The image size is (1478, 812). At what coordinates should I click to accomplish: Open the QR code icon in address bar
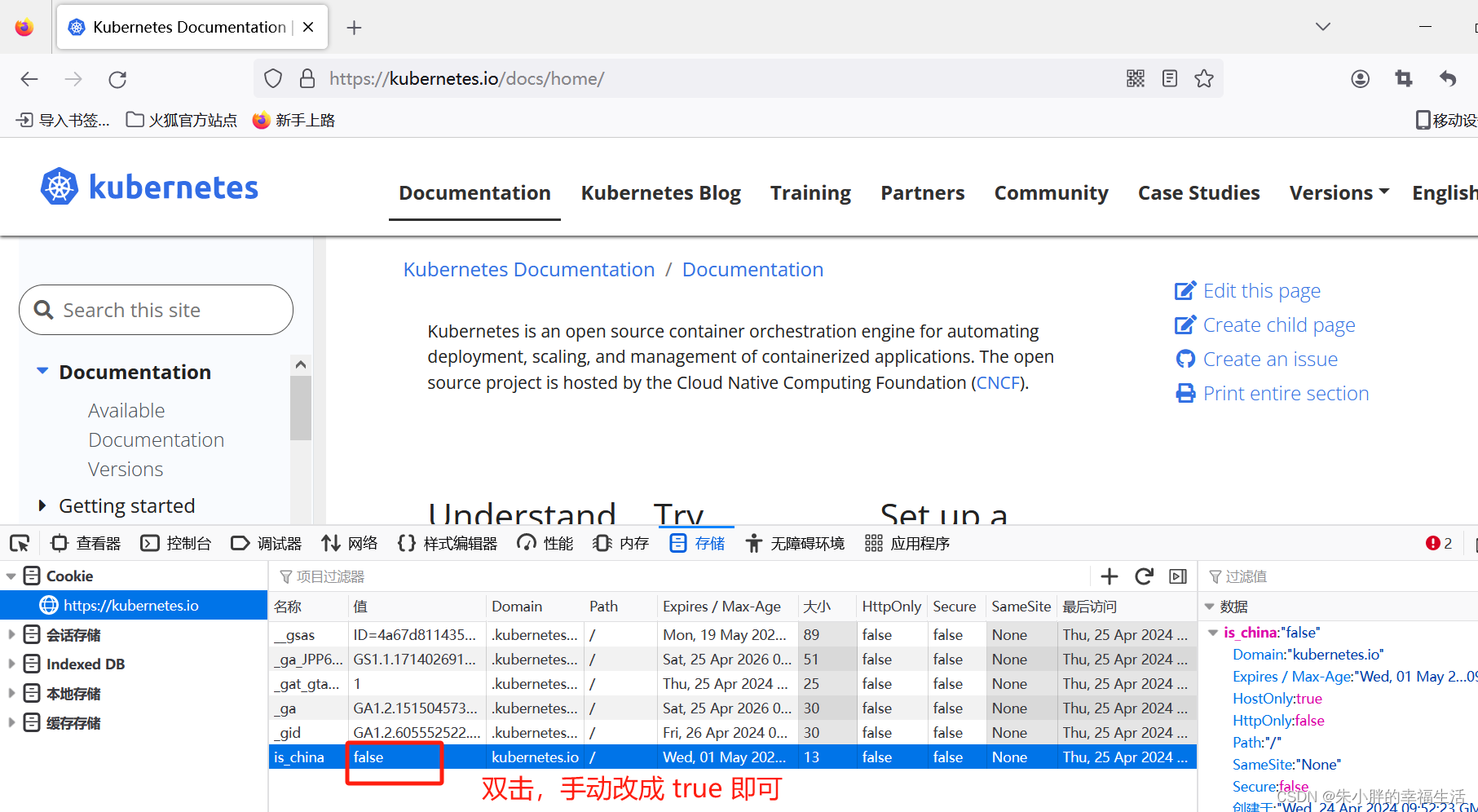[x=1136, y=78]
